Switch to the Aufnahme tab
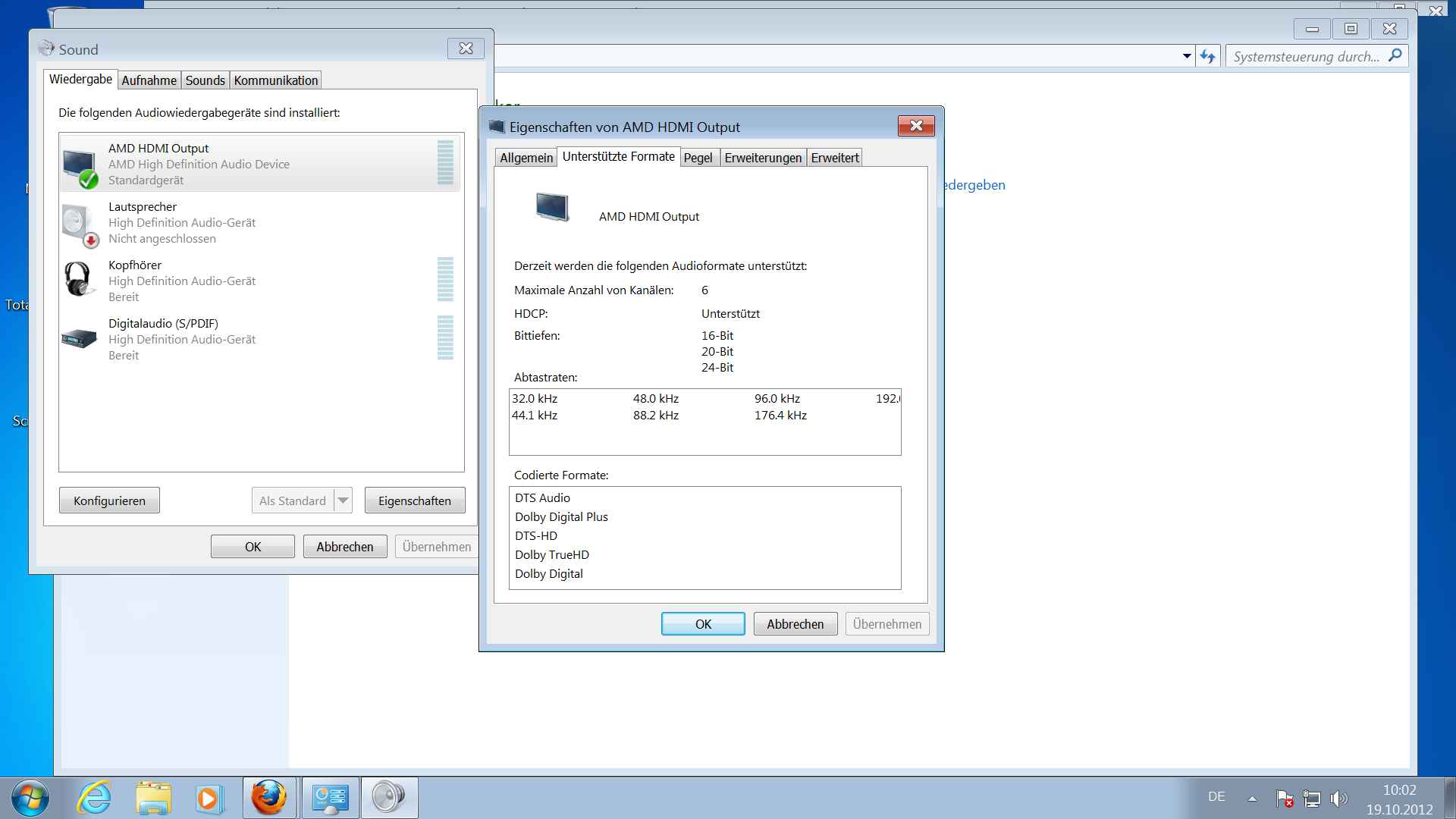Viewport: 1456px width, 819px height. tap(149, 80)
